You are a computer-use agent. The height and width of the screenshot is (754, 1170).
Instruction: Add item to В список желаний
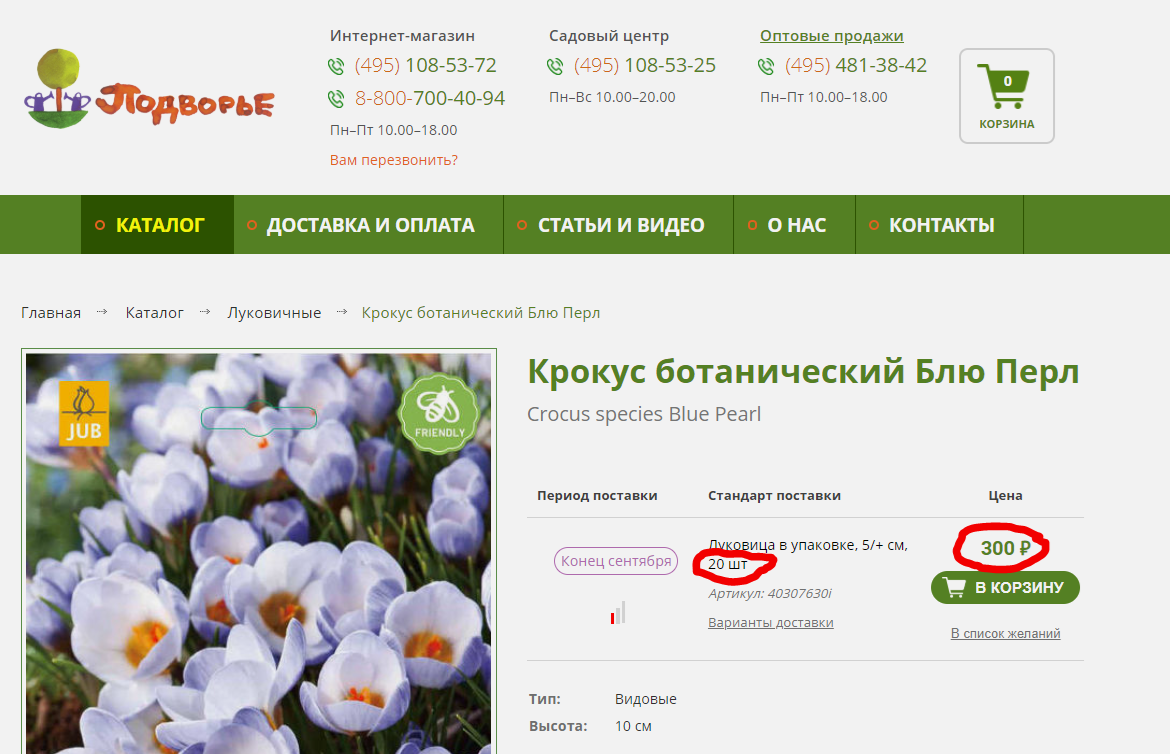1005,632
